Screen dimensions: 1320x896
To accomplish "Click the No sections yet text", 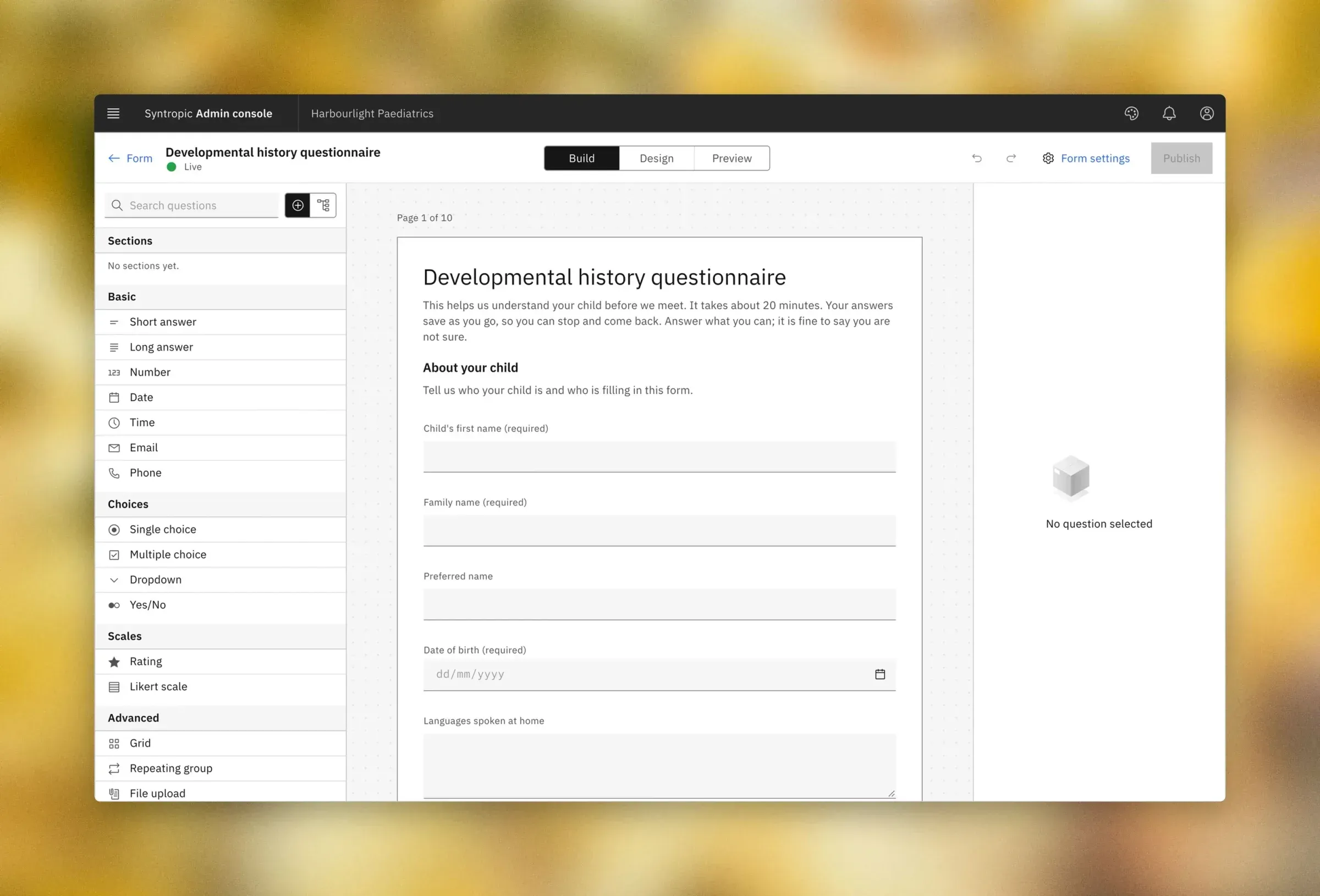I will pyautogui.click(x=143, y=266).
